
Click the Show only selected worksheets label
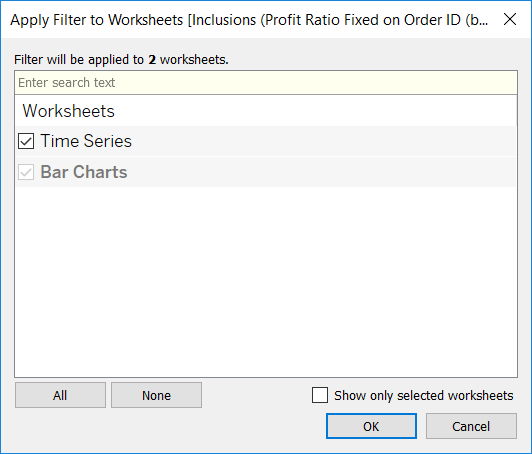(423, 395)
